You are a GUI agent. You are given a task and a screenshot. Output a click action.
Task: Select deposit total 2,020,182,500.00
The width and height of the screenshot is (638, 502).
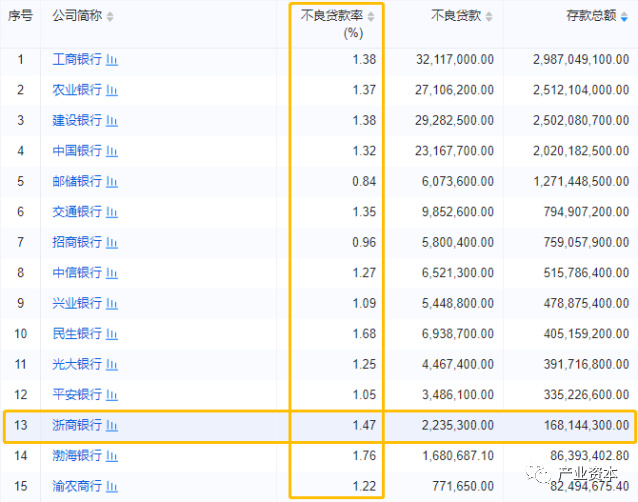tap(581, 151)
